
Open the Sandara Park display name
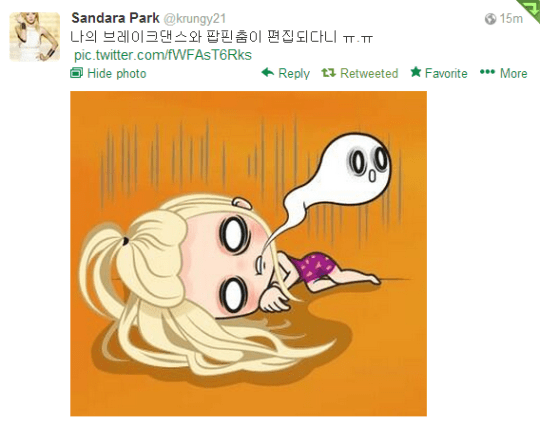115,18
